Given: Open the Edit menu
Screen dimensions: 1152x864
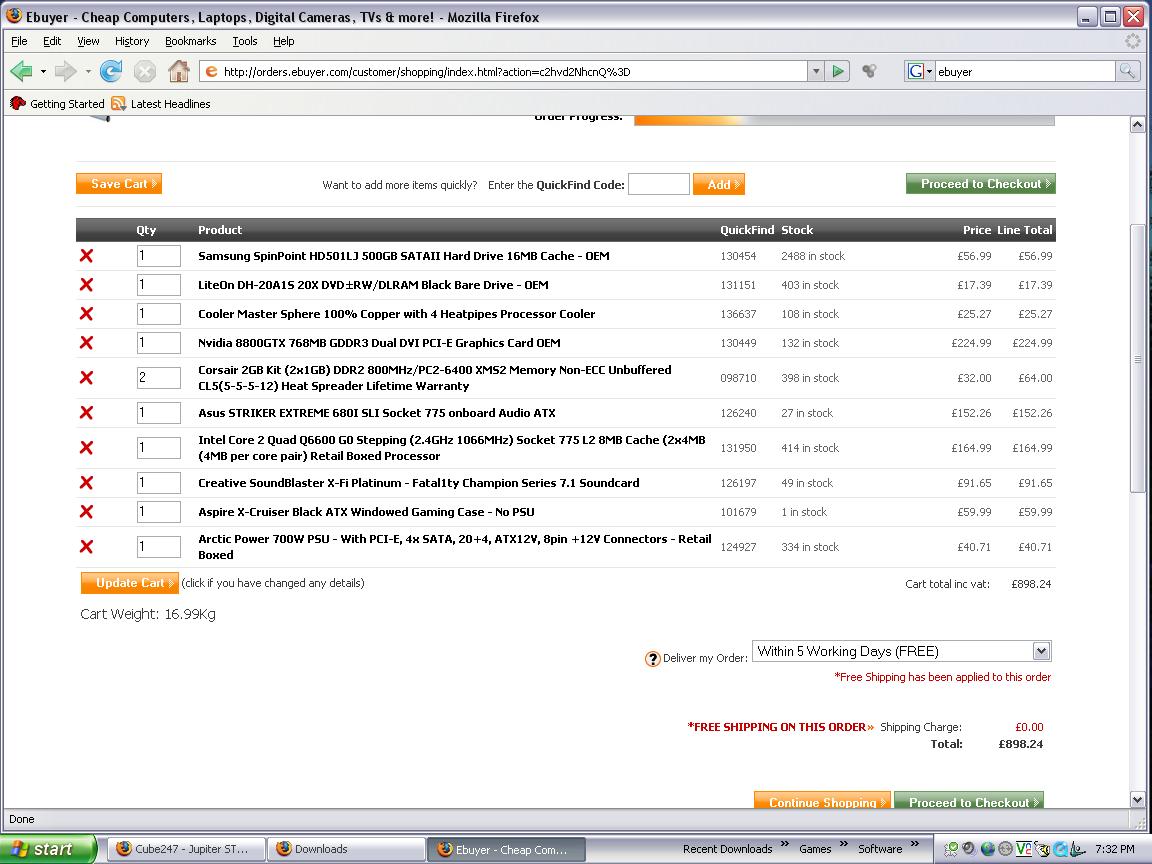Looking at the screenshot, I should (51, 41).
